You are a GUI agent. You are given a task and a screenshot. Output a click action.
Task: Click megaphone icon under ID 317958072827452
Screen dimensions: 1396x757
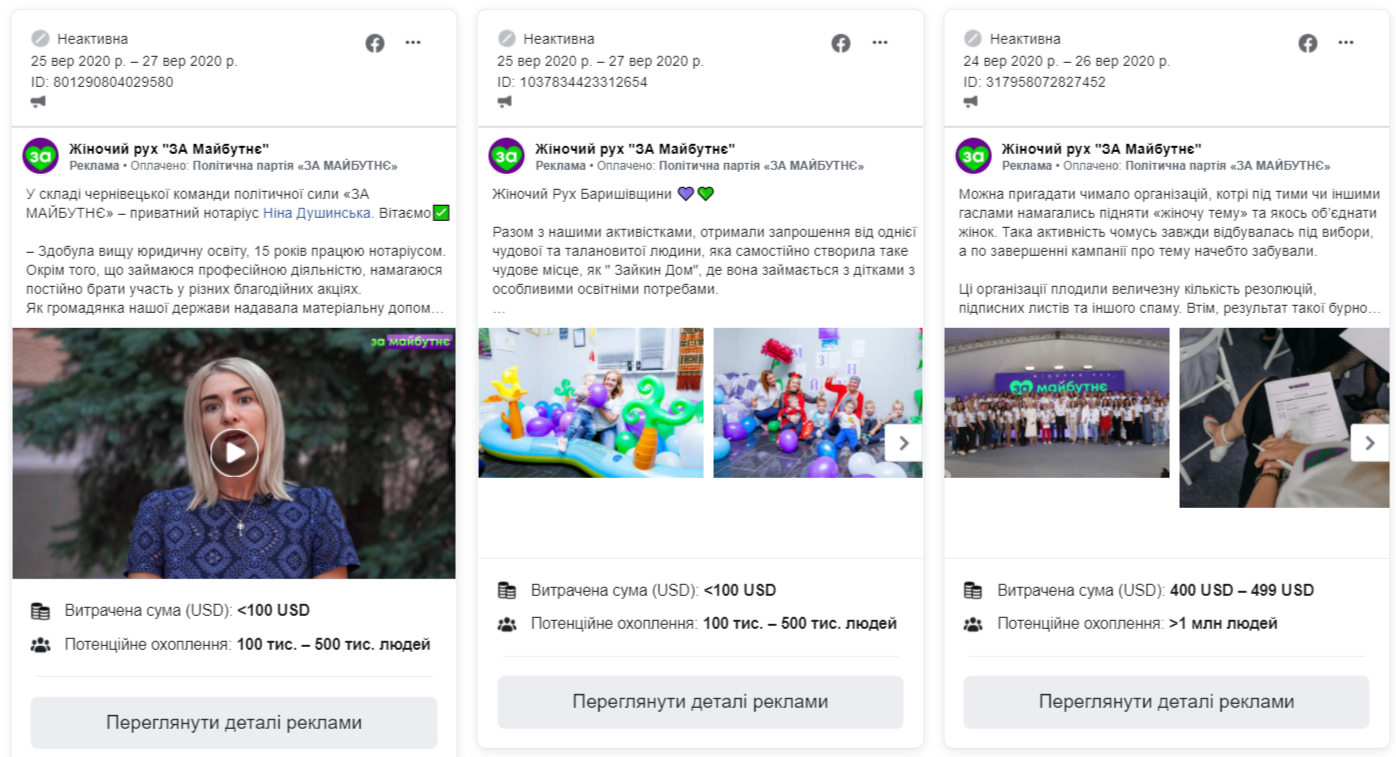971,101
